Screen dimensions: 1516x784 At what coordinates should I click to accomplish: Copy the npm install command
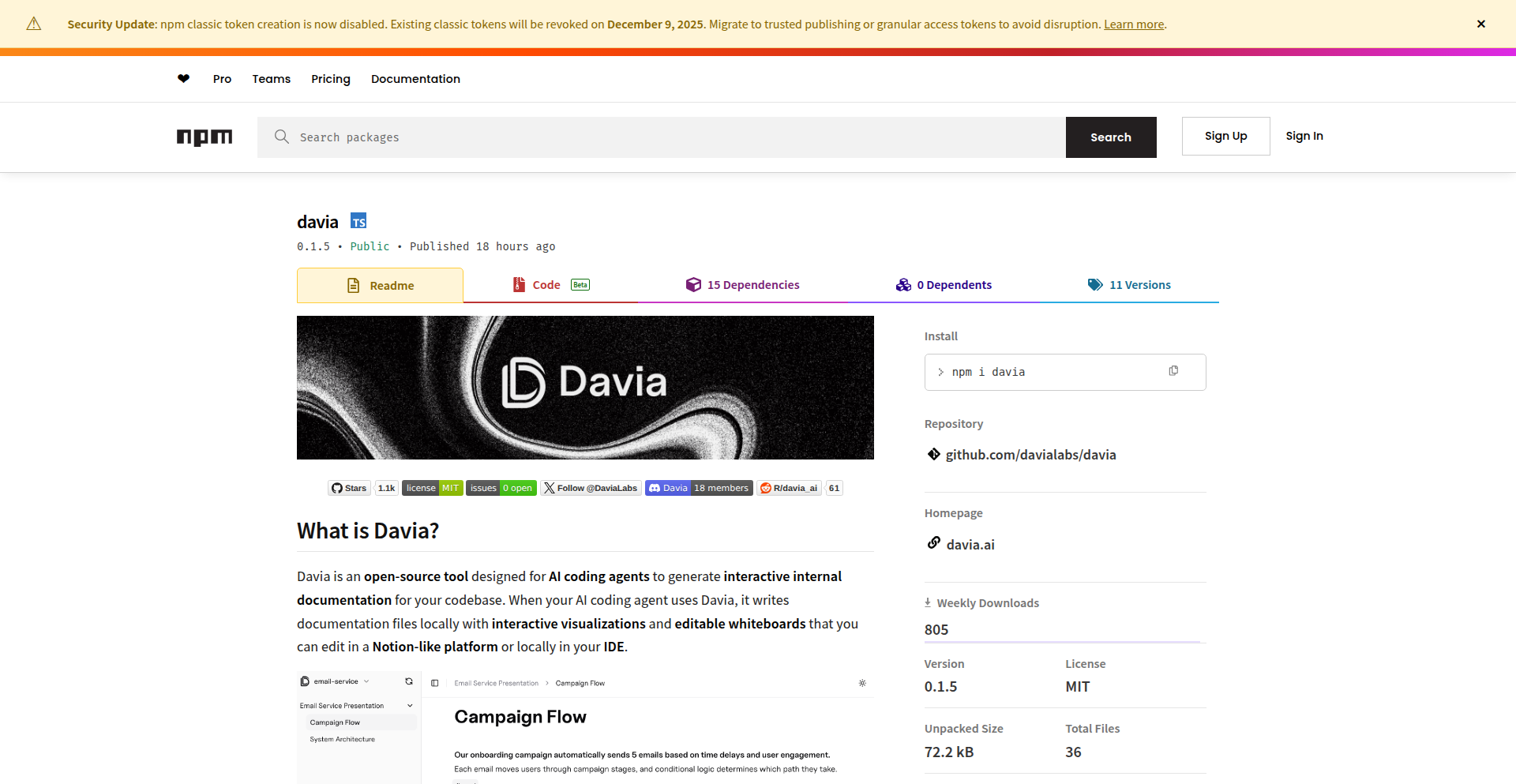pos(1174,370)
